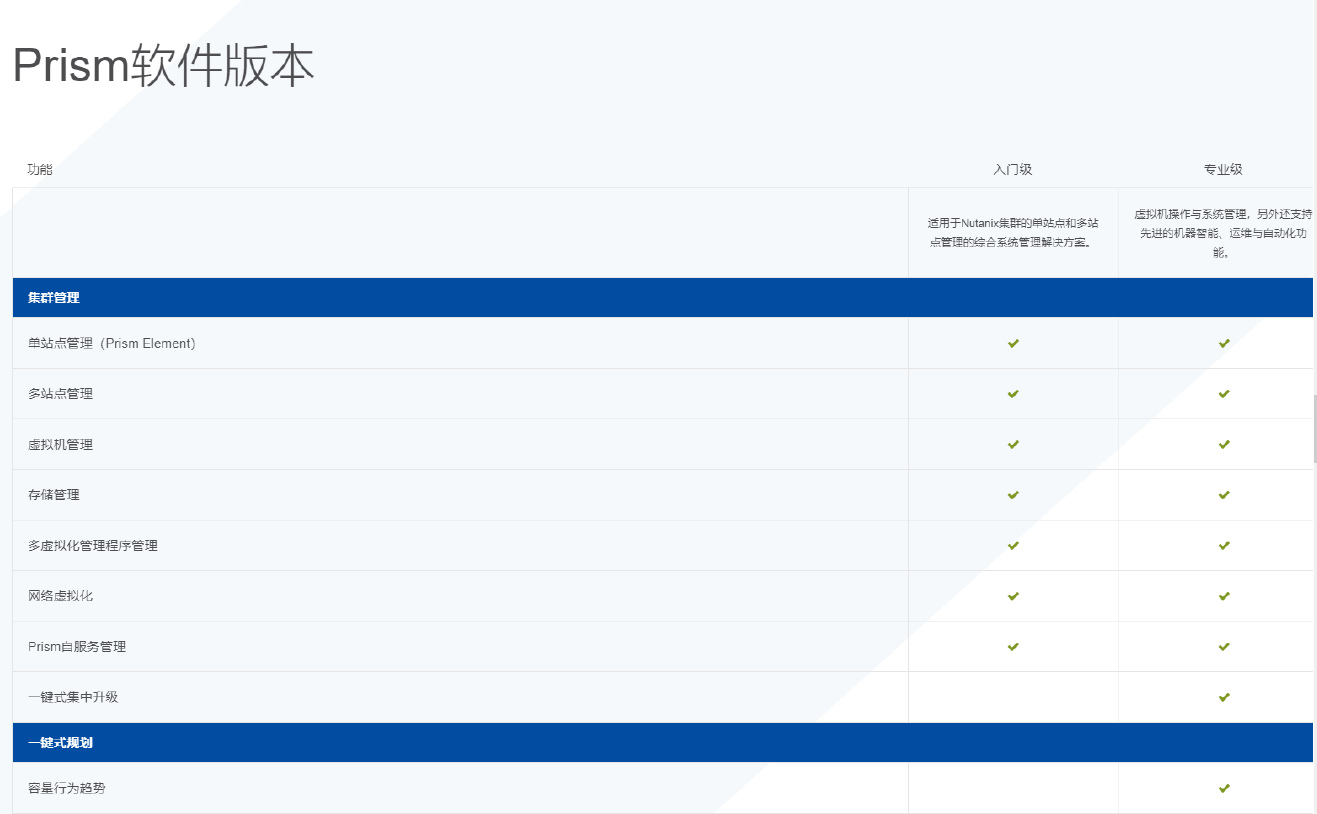Click the 入门级 checkmark in the 虚拟机管理 row

pyautogui.click(x=1013, y=444)
